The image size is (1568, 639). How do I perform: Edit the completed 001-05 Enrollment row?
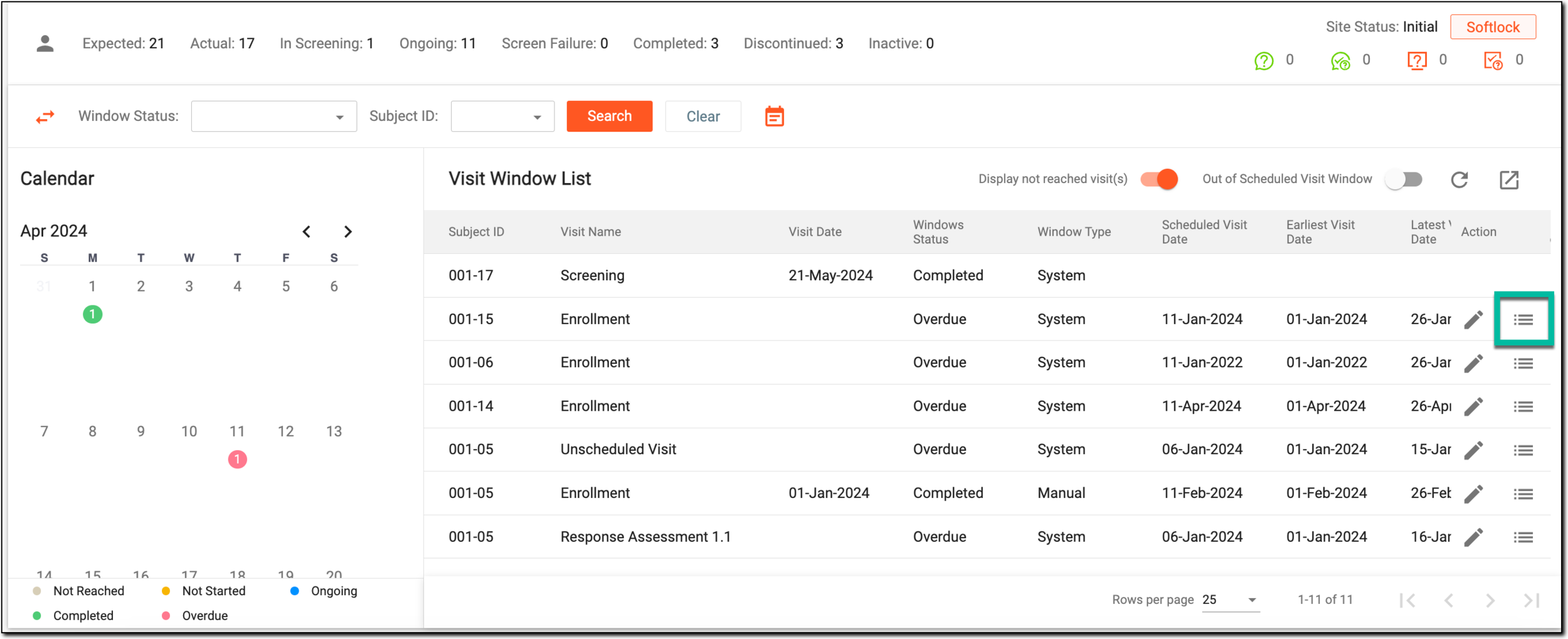click(x=1474, y=494)
